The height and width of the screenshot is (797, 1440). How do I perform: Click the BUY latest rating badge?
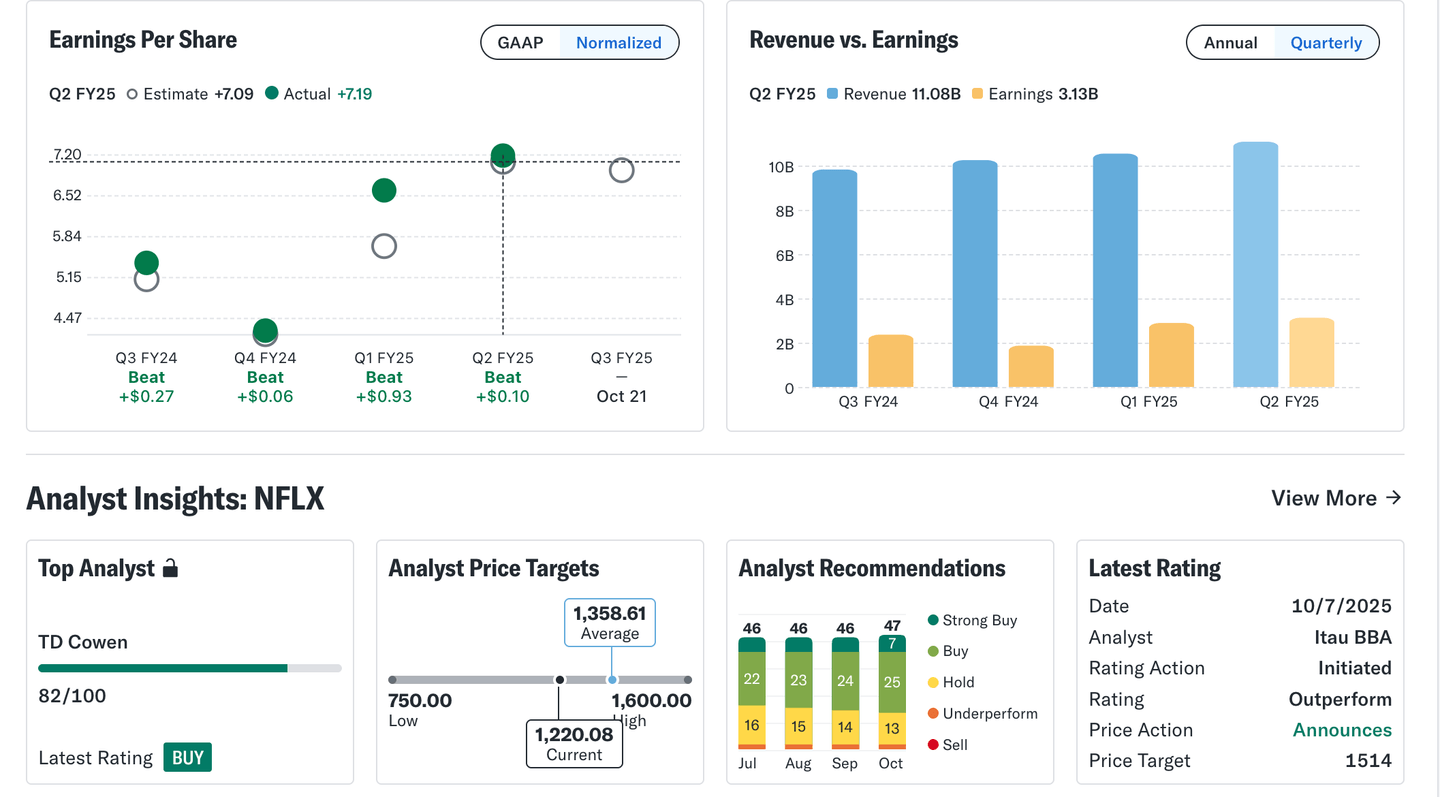[x=188, y=757]
